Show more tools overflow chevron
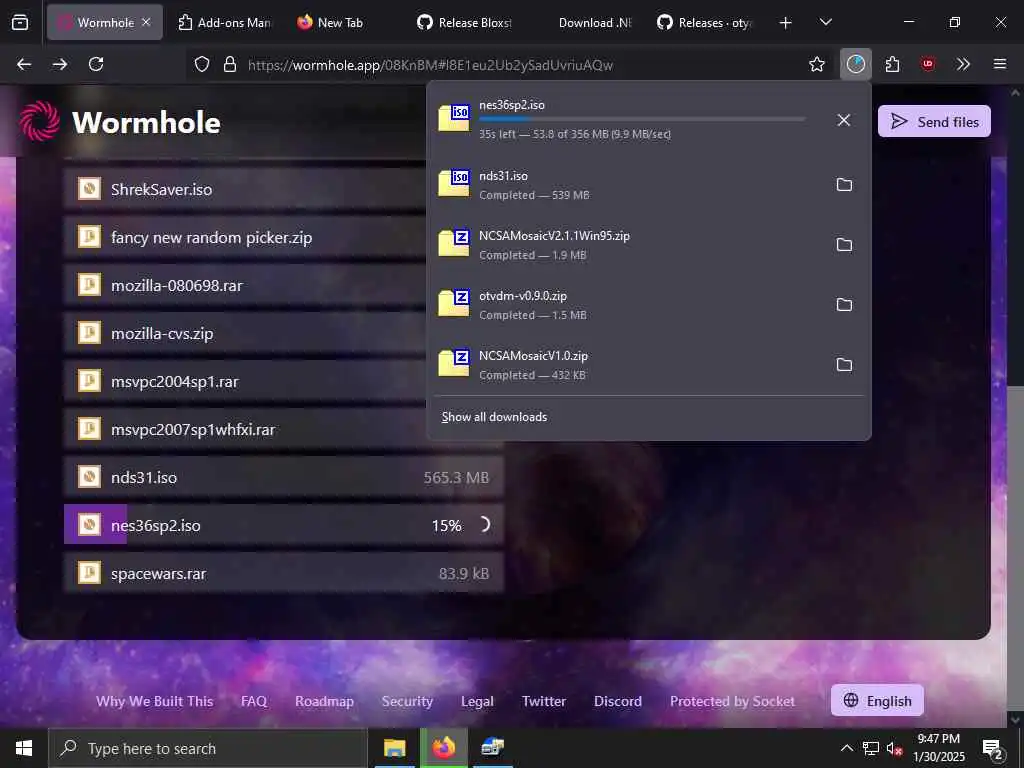Screen dimensions: 1024x768 (963, 64)
